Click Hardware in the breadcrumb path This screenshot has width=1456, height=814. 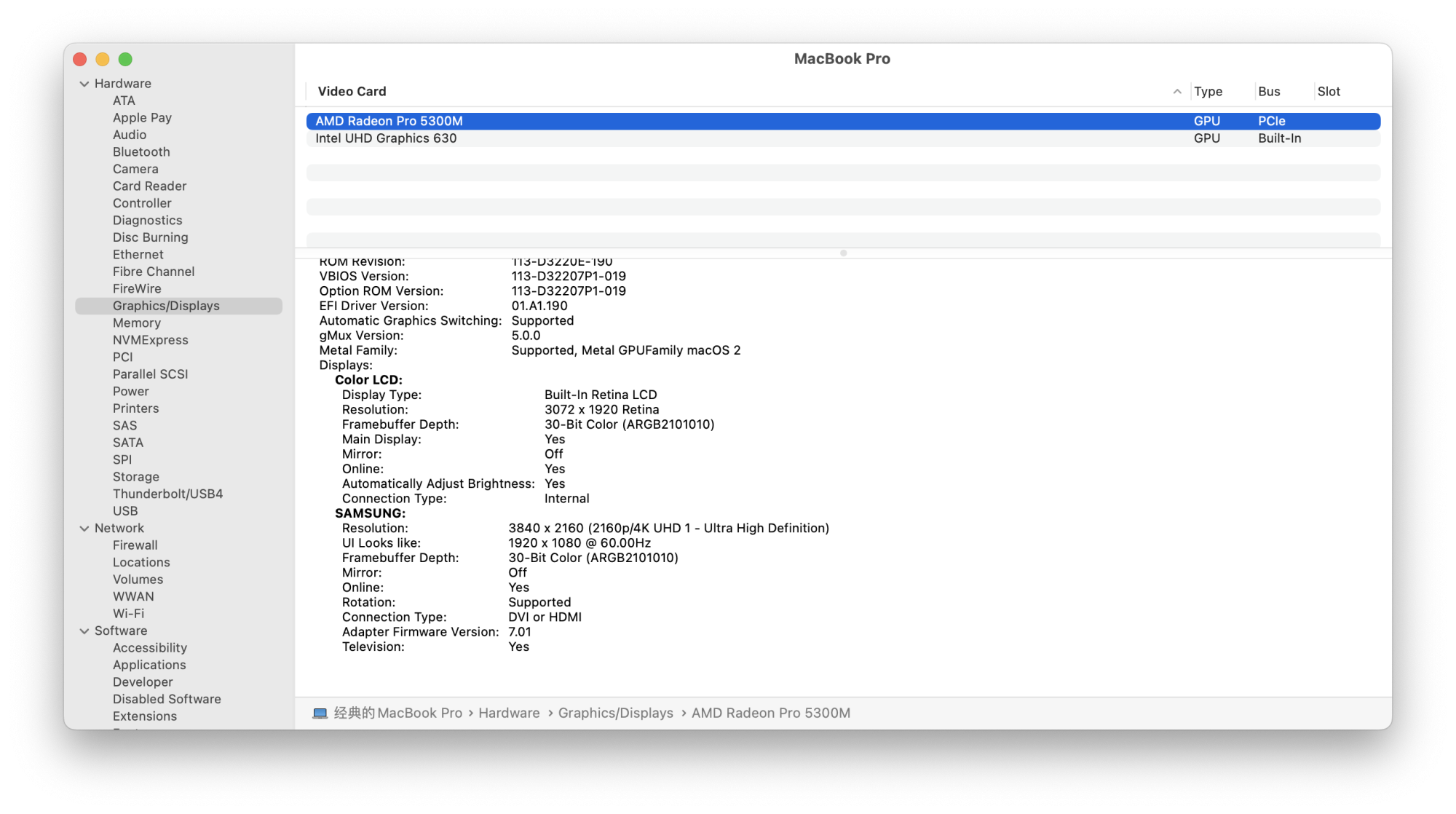pyautogui.click(x=509, y=713)
